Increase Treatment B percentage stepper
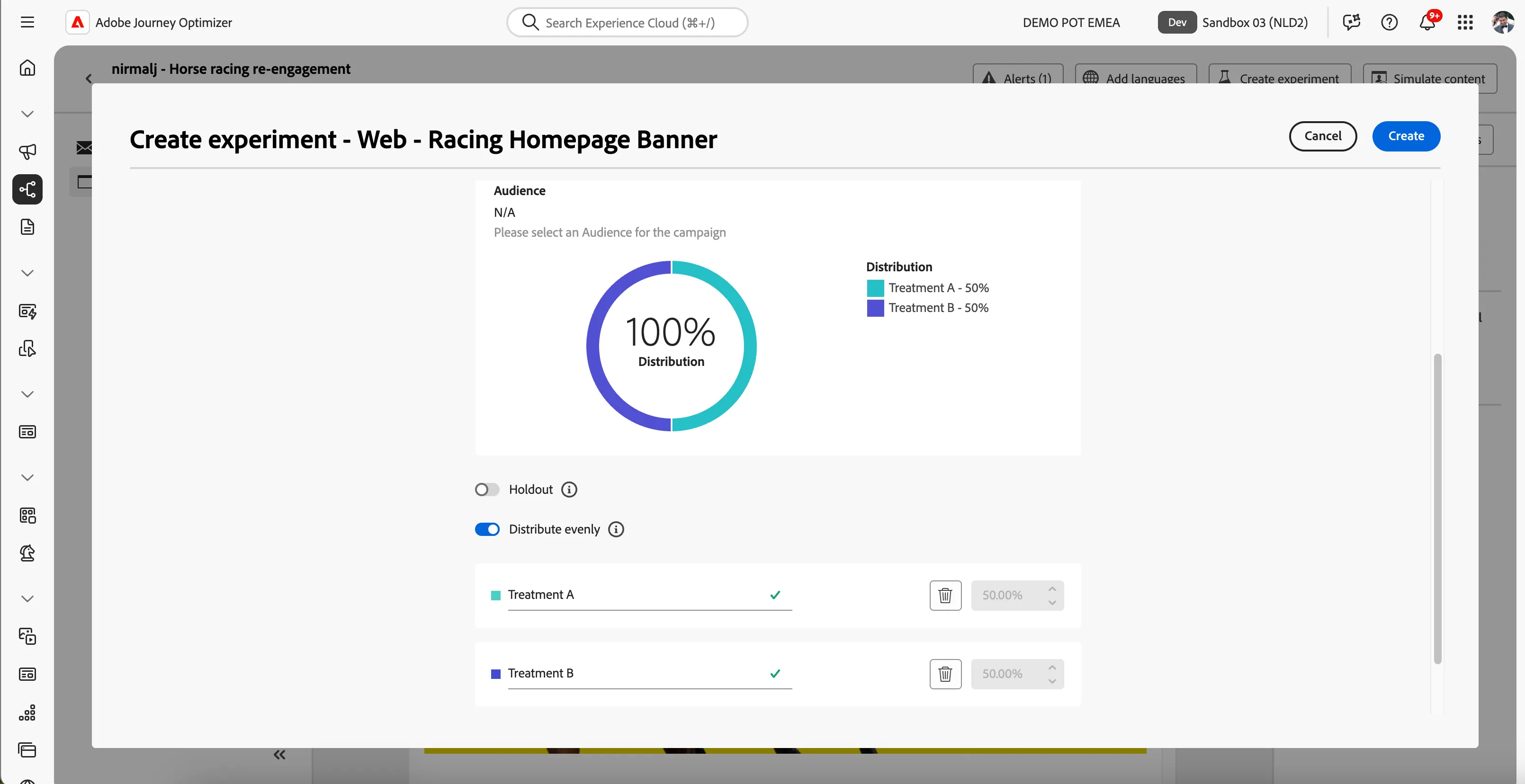Viewport: 1525px width, 784px height. click(x=1052, y=668)
